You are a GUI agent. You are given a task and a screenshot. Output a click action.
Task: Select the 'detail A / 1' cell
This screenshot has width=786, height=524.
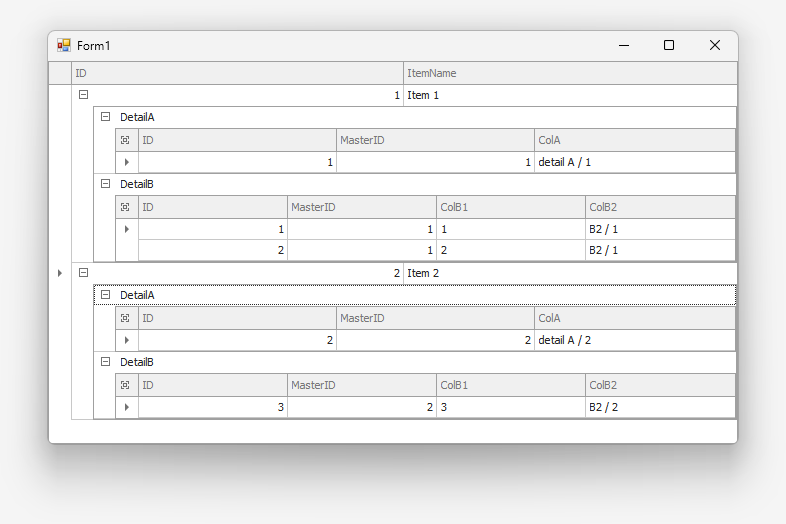click(635, 162)
